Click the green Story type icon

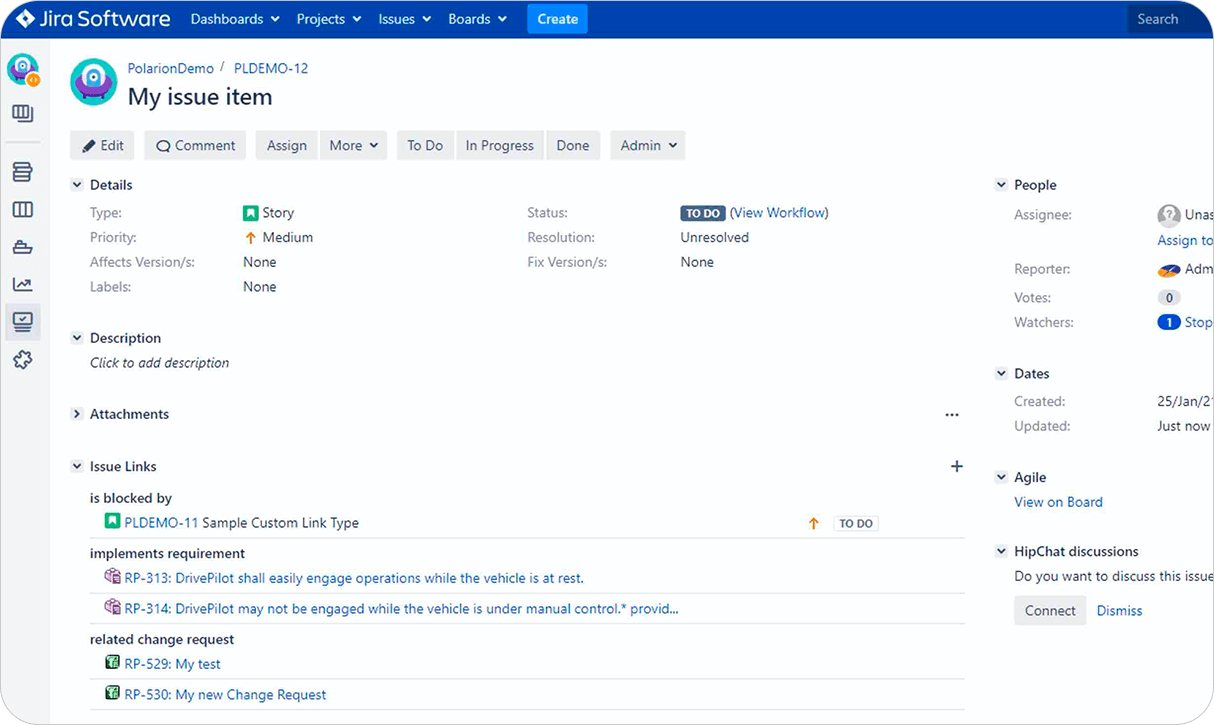[250, 213]
